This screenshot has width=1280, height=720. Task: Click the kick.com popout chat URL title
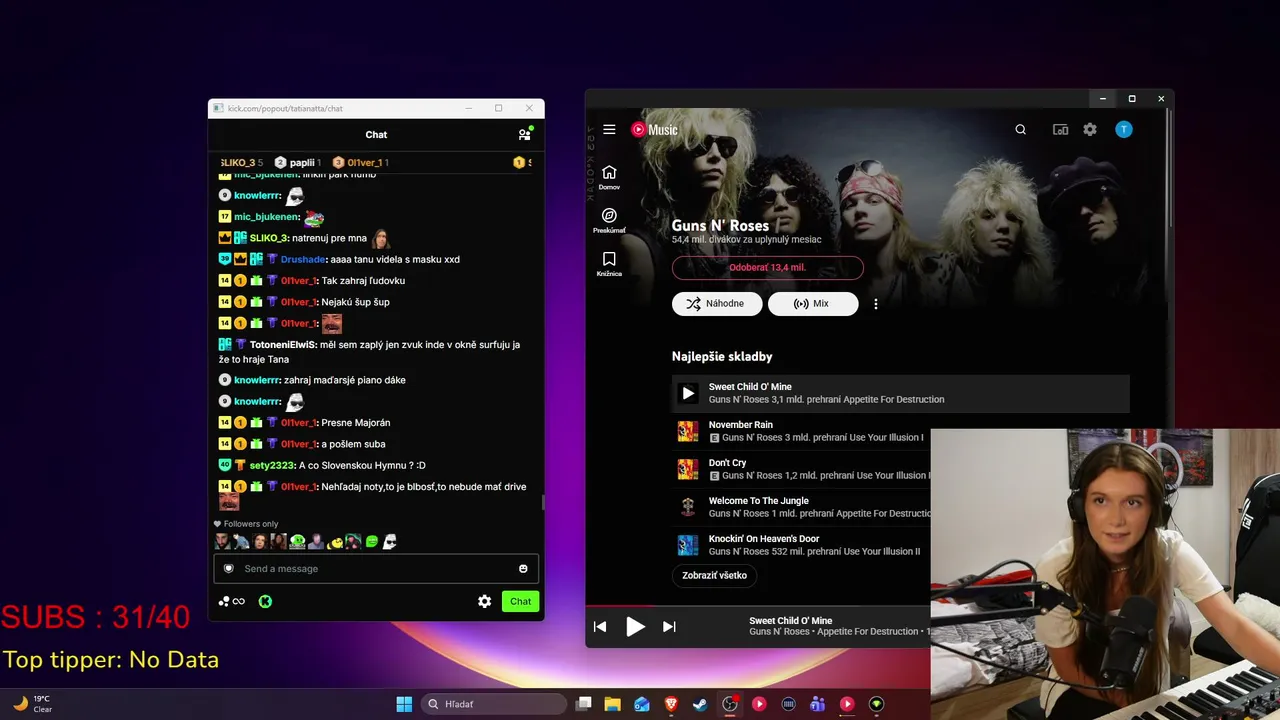tap(285, 108)
